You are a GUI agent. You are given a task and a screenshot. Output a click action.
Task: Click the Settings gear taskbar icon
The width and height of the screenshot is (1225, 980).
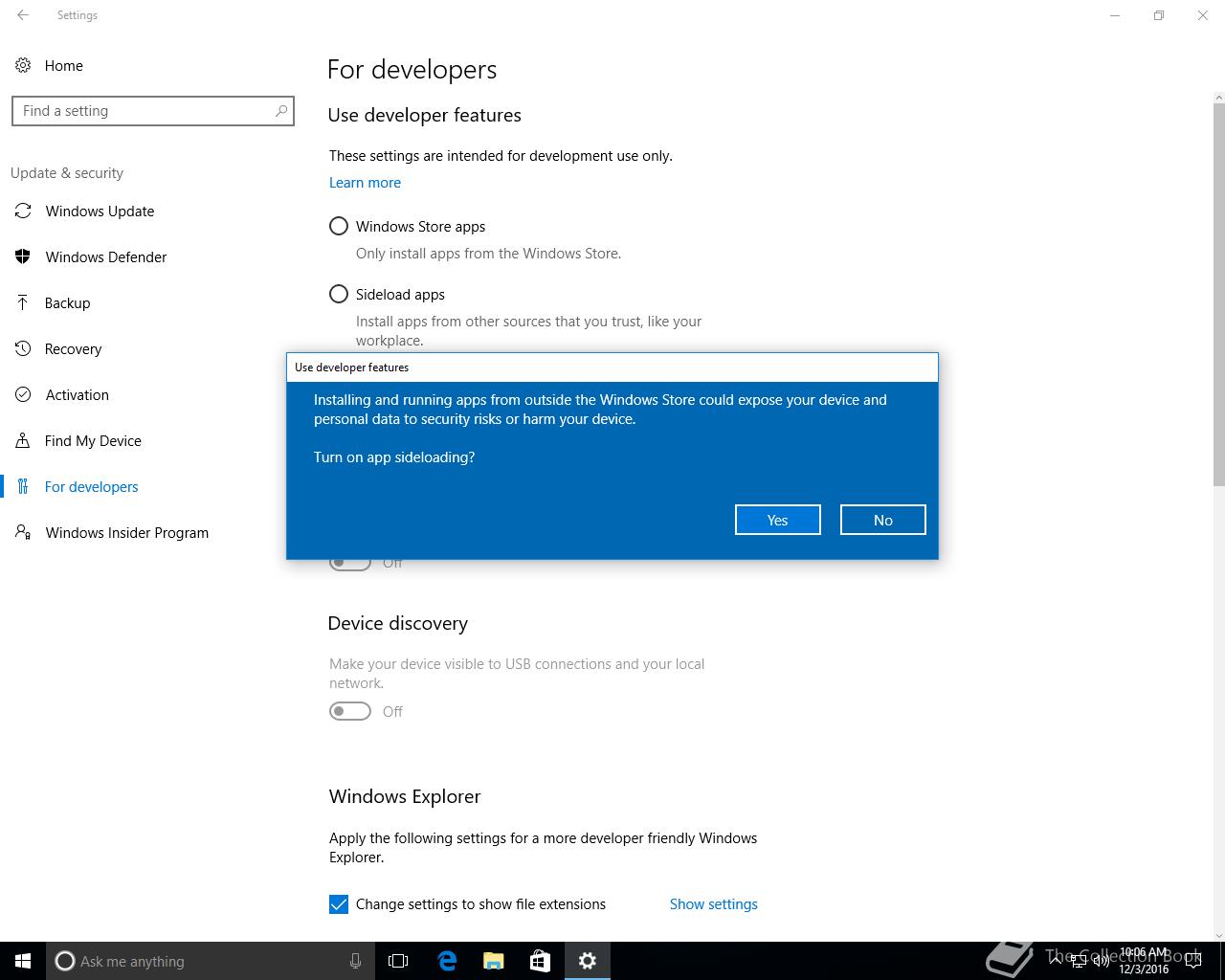coord(588,961)
